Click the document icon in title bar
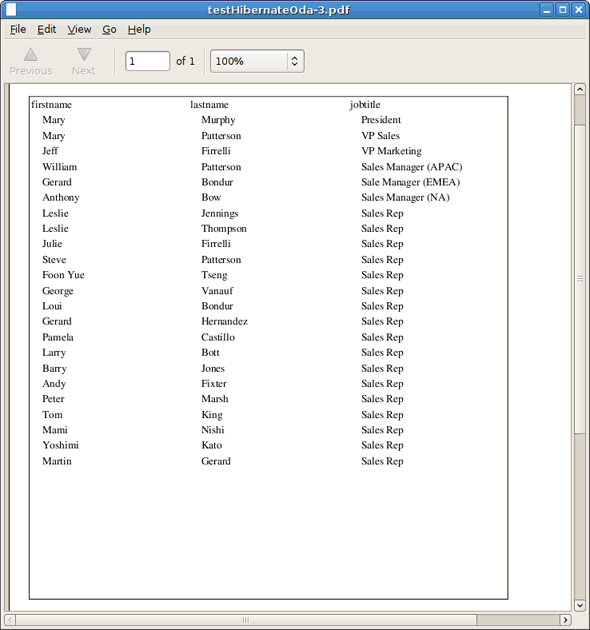The image size is (590, 630). coord(11,9)
